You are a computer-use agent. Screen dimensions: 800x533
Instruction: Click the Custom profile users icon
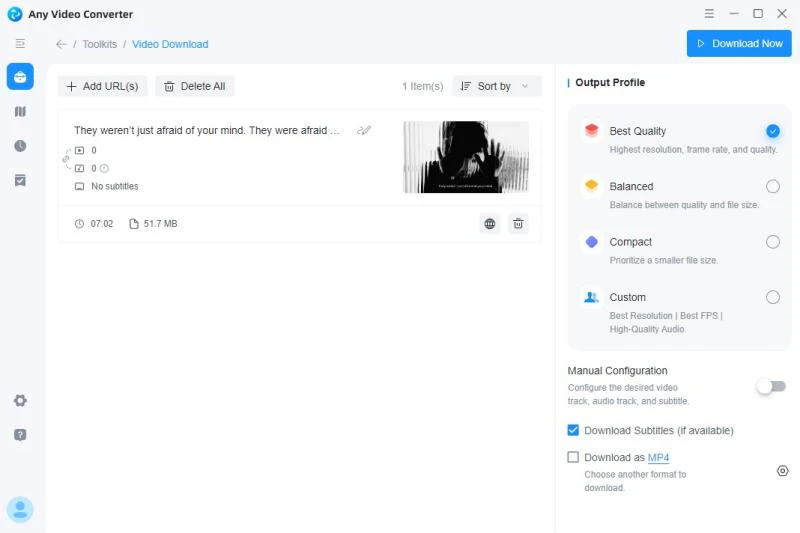pos(591,297)
